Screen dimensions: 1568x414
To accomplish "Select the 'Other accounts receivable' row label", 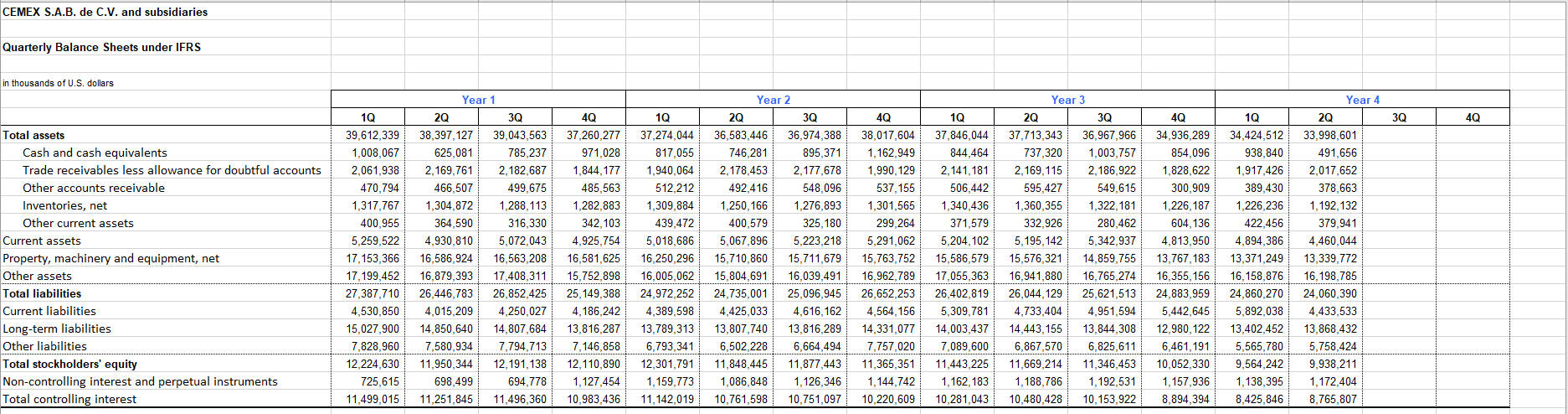I will [94, 188].
